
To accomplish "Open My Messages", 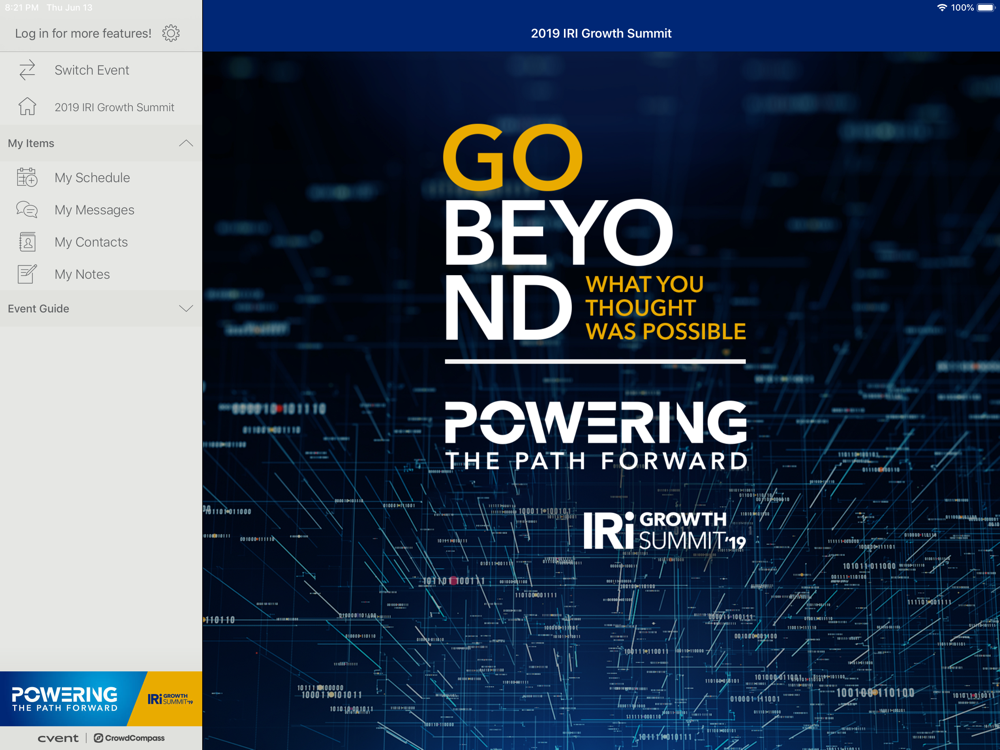I will click(101, 210).
